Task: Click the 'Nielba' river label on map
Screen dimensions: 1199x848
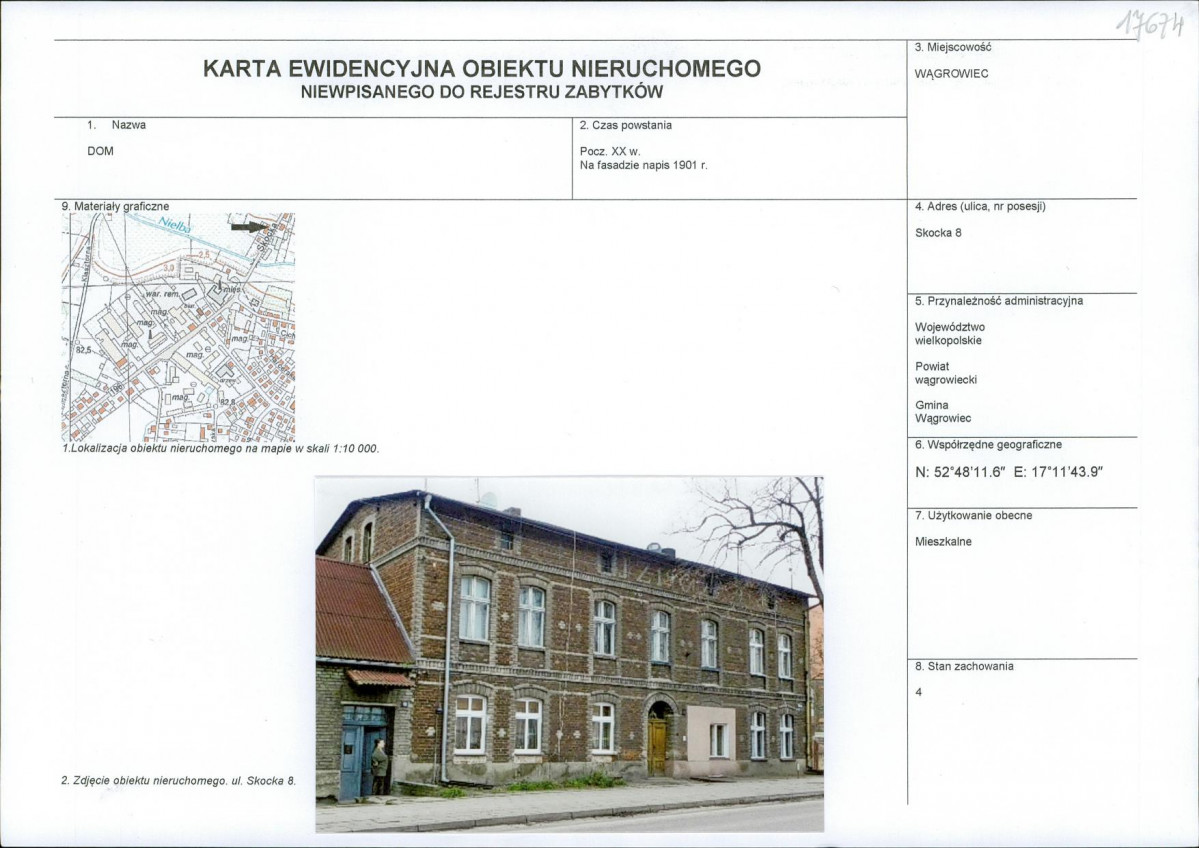Action: [174, 225]
